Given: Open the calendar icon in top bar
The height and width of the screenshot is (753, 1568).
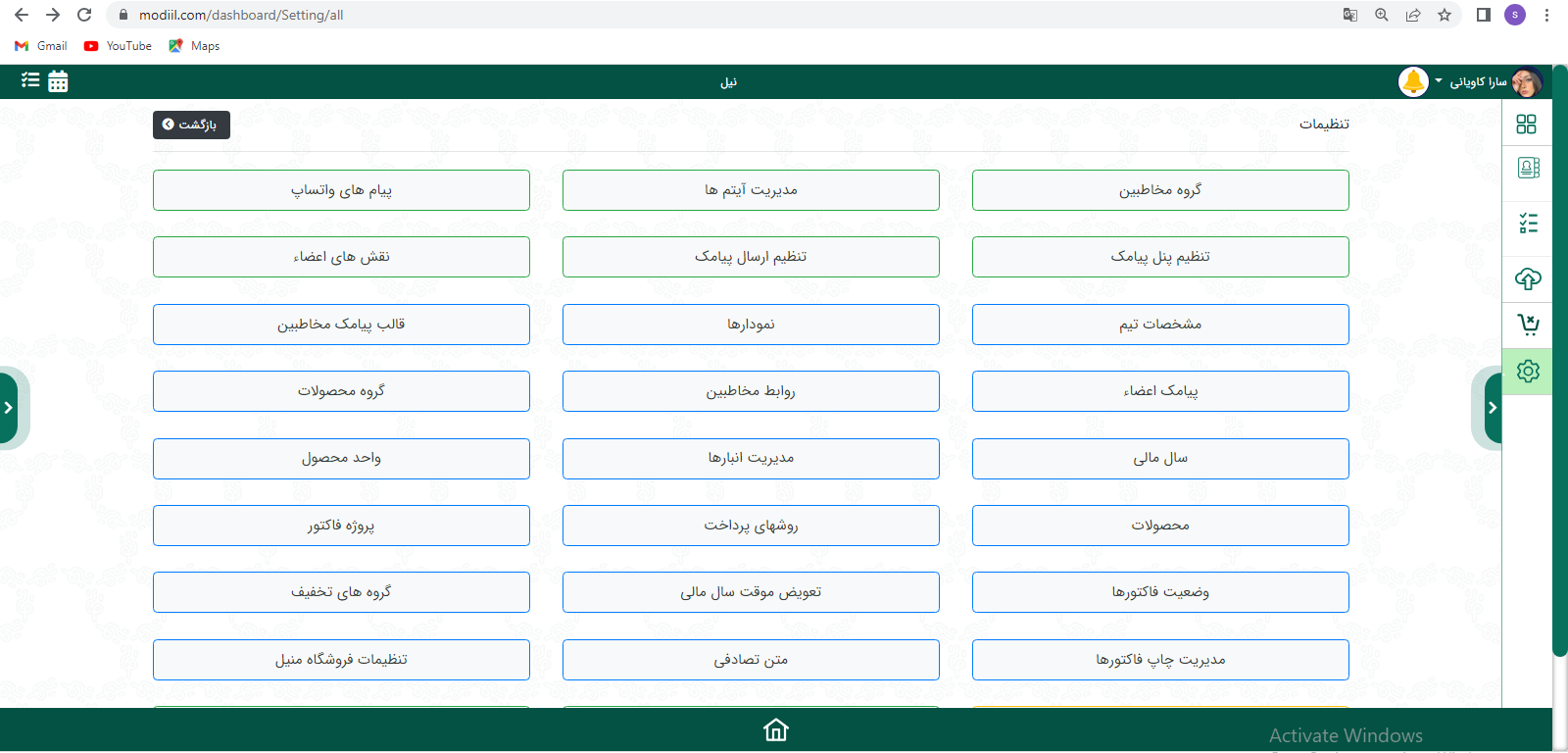Looking at the screenshot, I should point(58,81).
